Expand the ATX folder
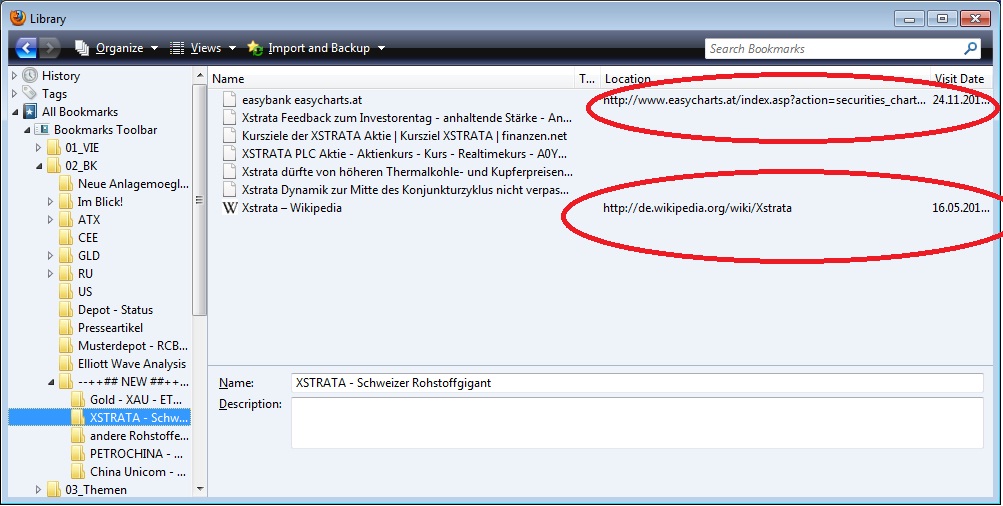 click(51, 219)
